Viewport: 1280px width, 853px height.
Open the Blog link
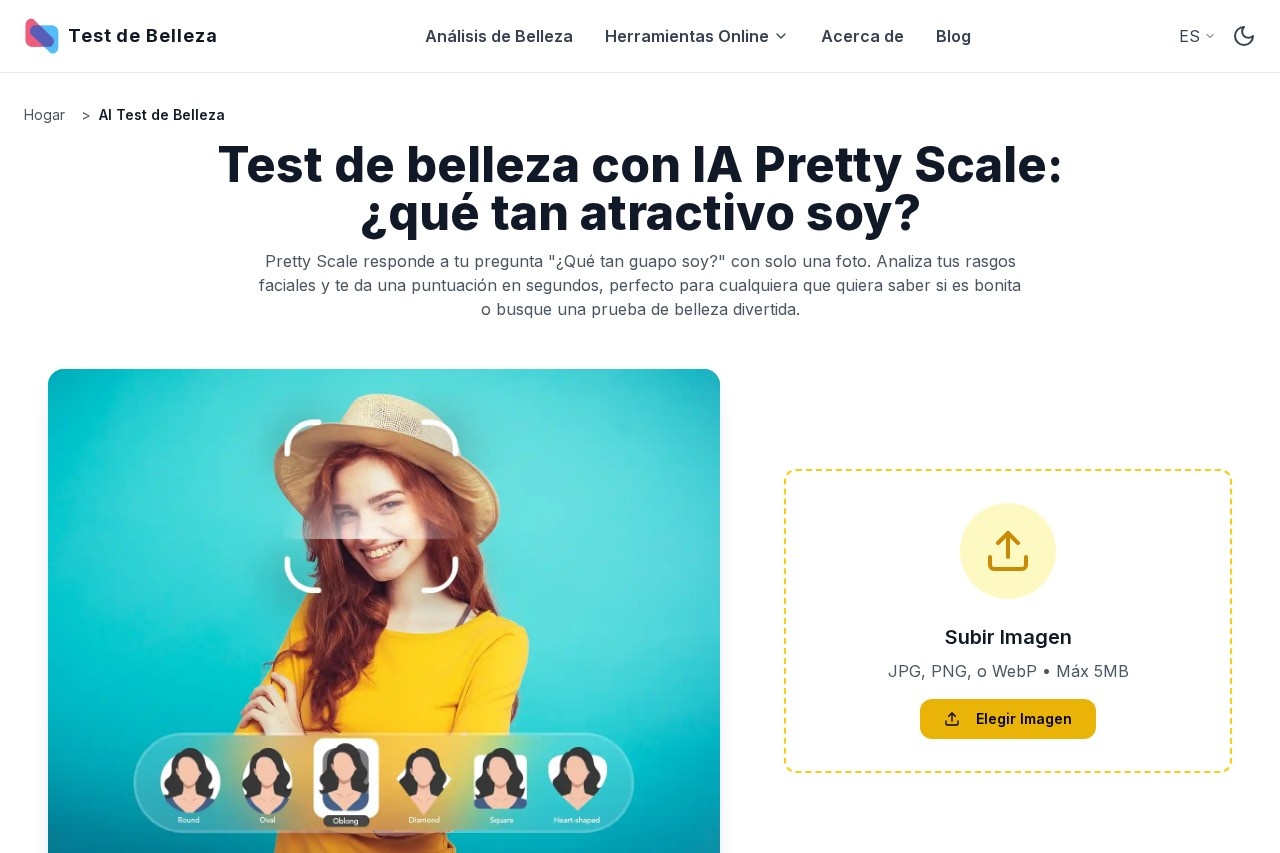pos(953,36)
